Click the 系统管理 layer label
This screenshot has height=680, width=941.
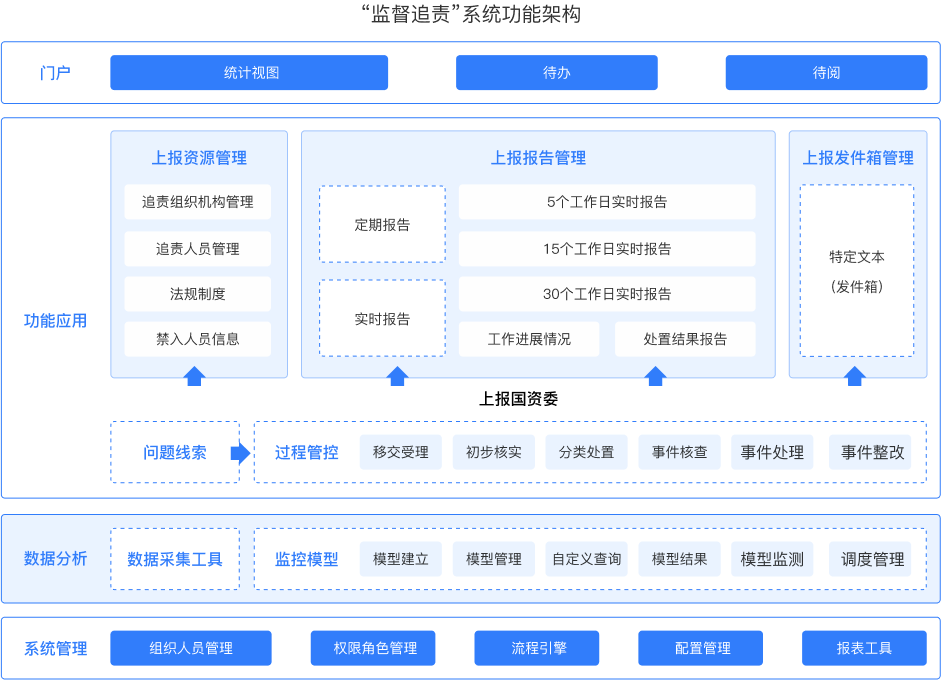[55, 649]
